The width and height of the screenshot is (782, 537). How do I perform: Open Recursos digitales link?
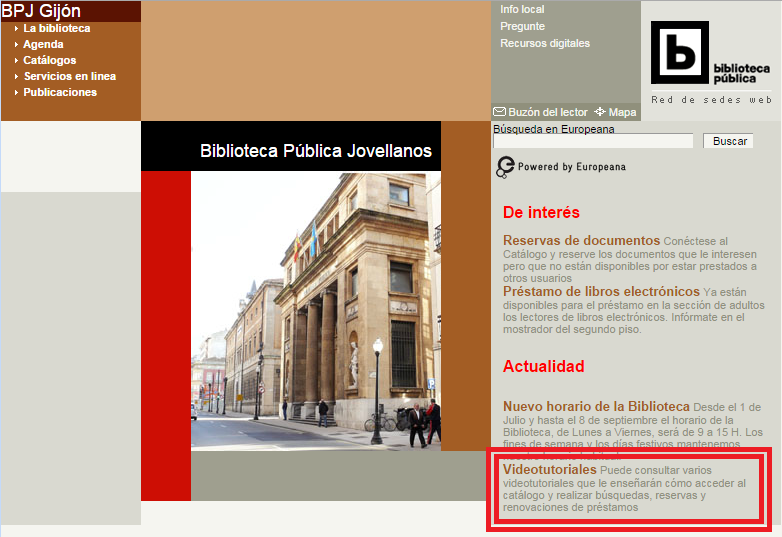[545, 44]
